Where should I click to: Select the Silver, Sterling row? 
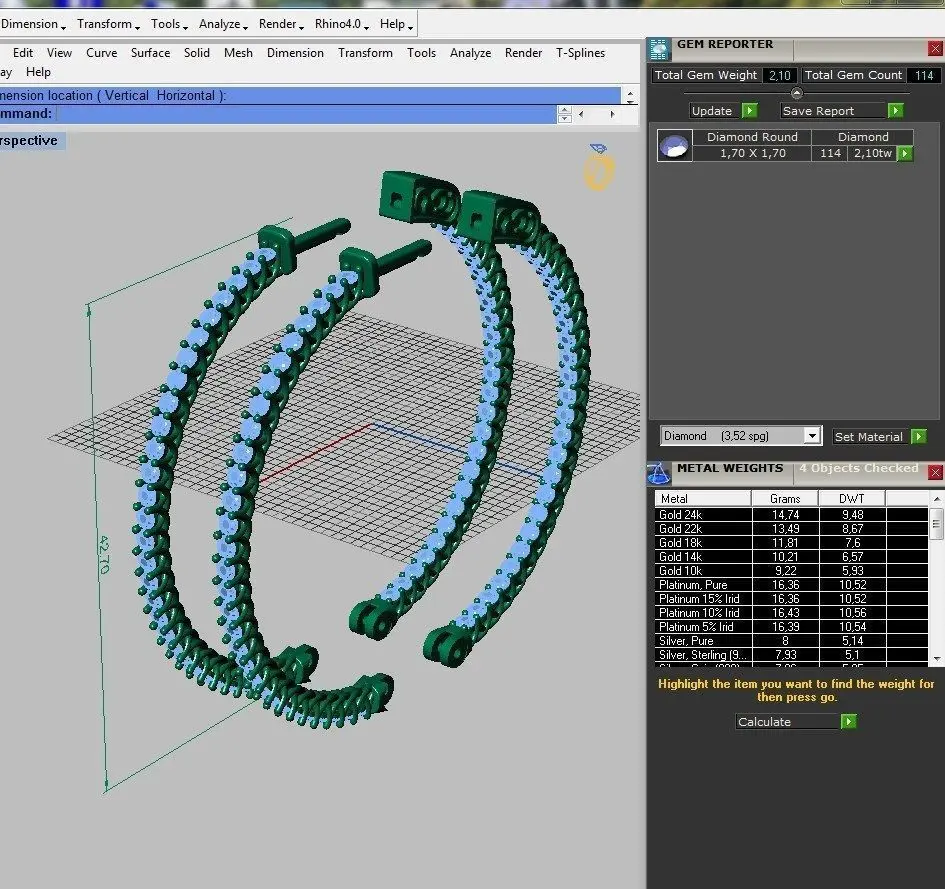point(791,655)
